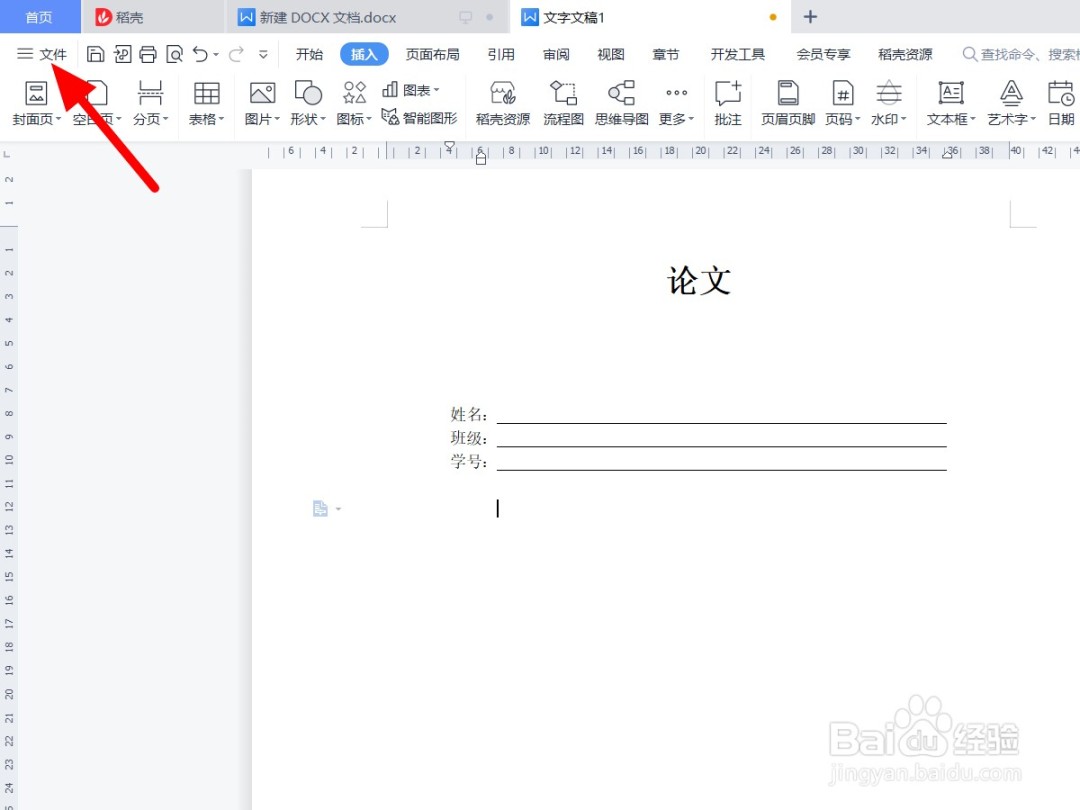
Task: Expand the 水印 dropdown arrow
Action: 903,119
